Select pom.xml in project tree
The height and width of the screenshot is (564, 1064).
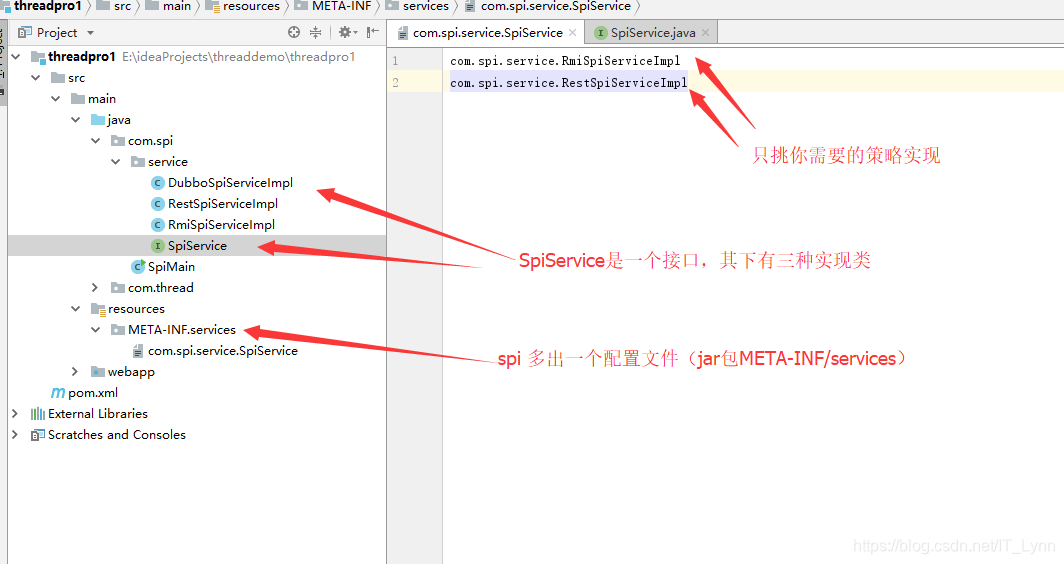tap(93, 393)
